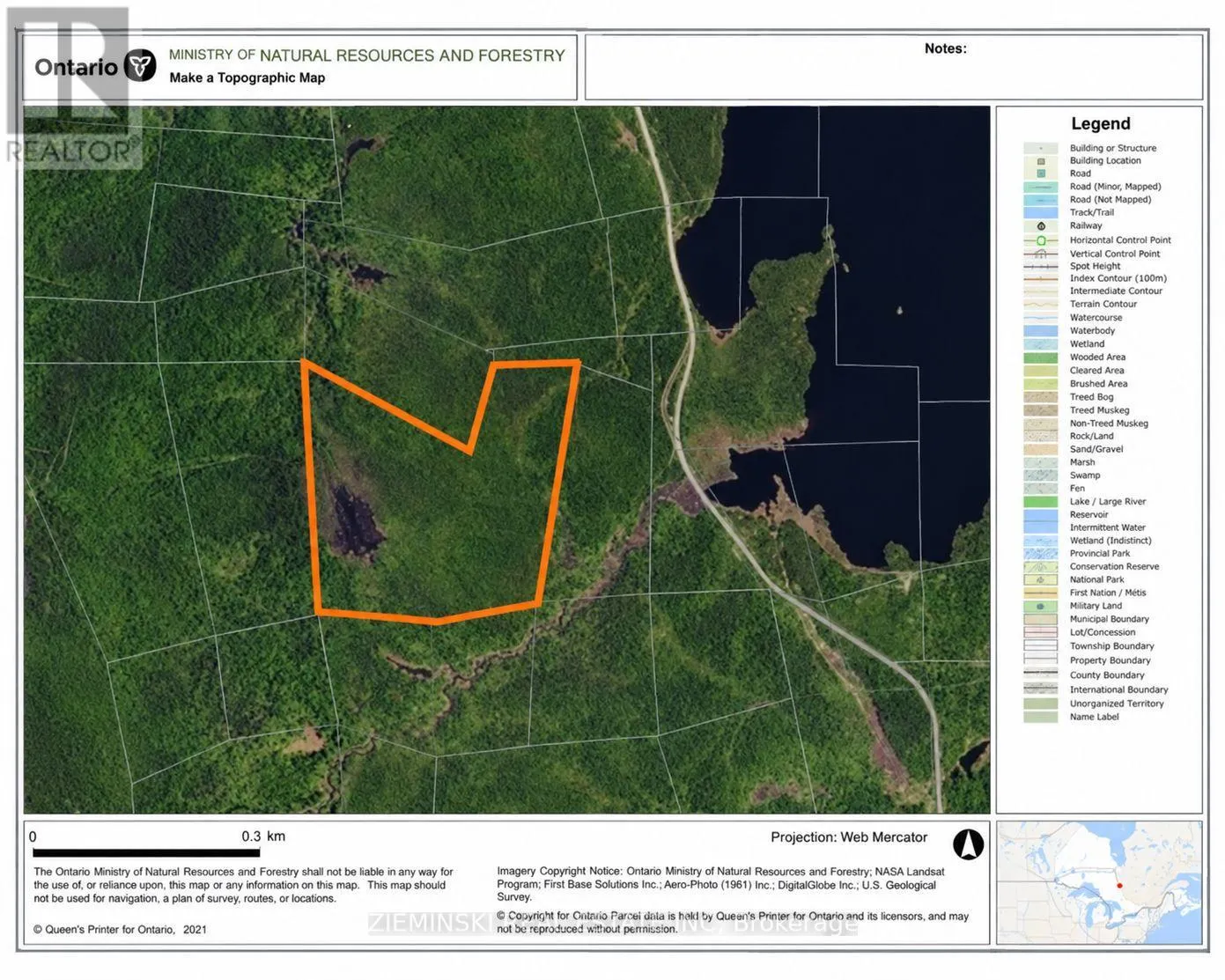Select the Conservation Reserve legend symbol
The image size is (1225, 980).
tap(1041, 567)
